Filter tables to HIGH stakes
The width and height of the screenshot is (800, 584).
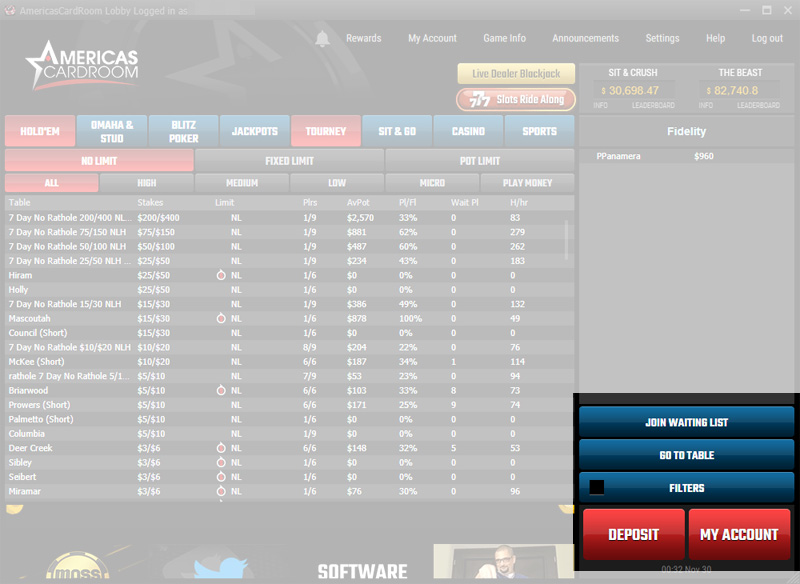click(146, 183)
